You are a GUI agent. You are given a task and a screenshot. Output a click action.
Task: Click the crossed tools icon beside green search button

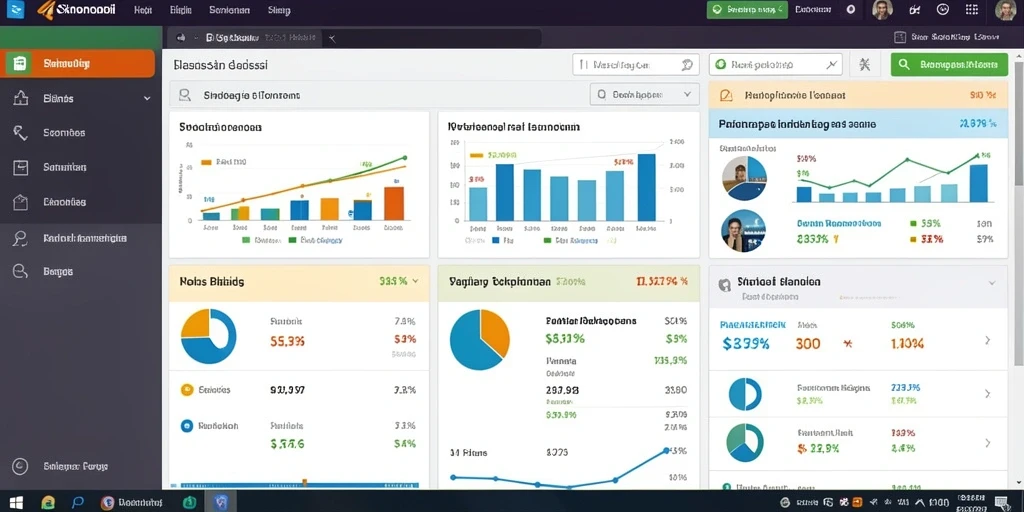pos(865,65)
